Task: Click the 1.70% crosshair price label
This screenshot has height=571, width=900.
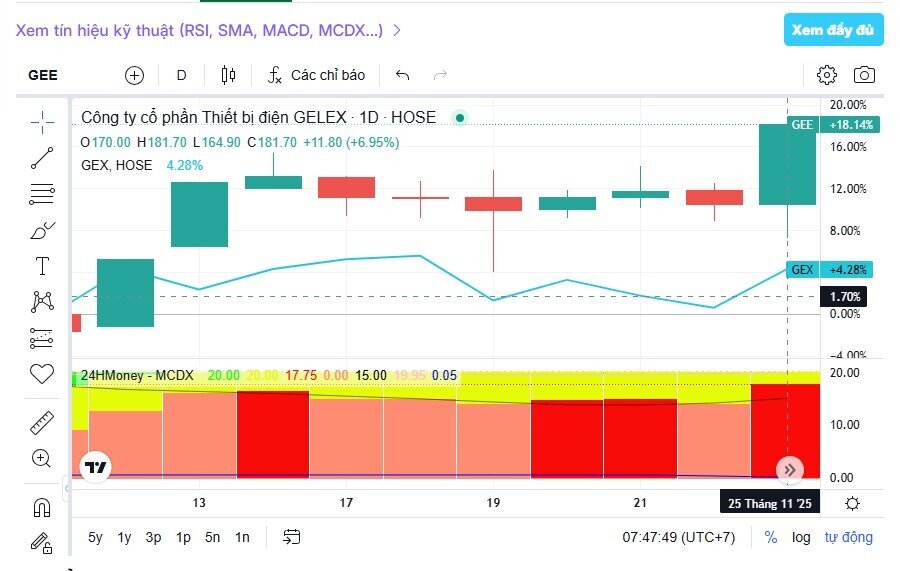Action: [845, 297]
